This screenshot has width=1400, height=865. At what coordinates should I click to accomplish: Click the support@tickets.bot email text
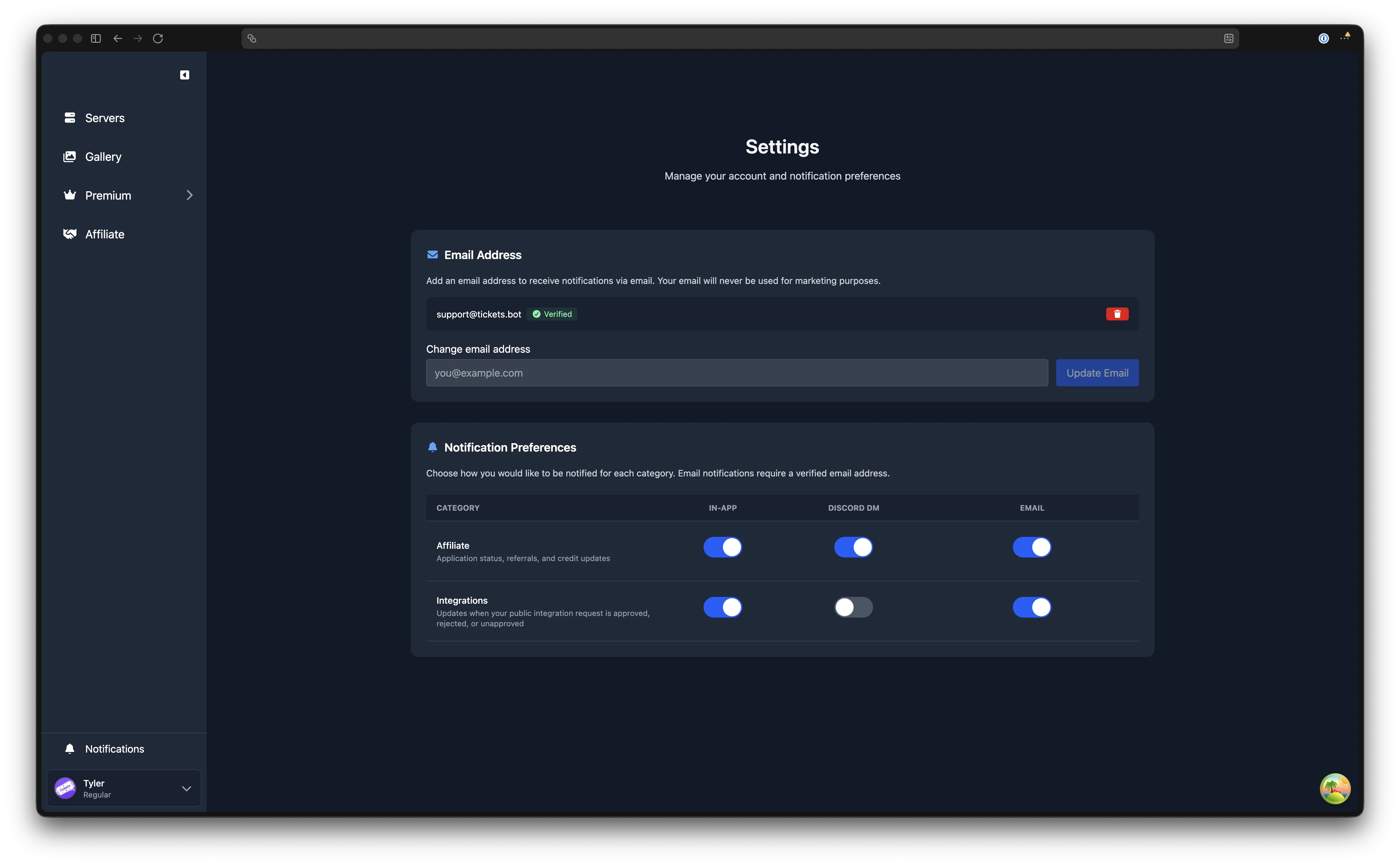pos(479,314)
